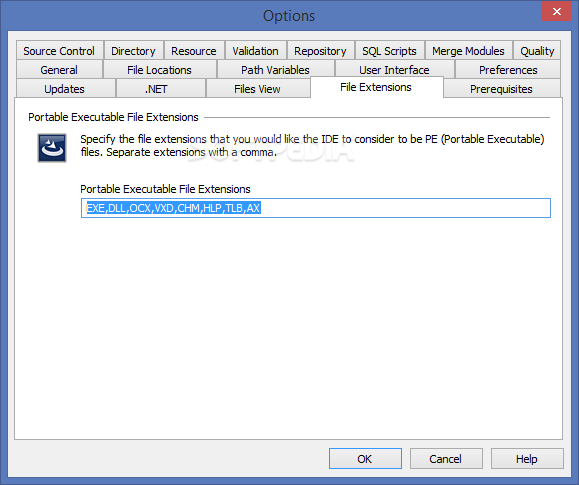This screenshot has width=579, height=485.
Task: Select the General tab
Action: pyautogui.click(x=59, y=70)
